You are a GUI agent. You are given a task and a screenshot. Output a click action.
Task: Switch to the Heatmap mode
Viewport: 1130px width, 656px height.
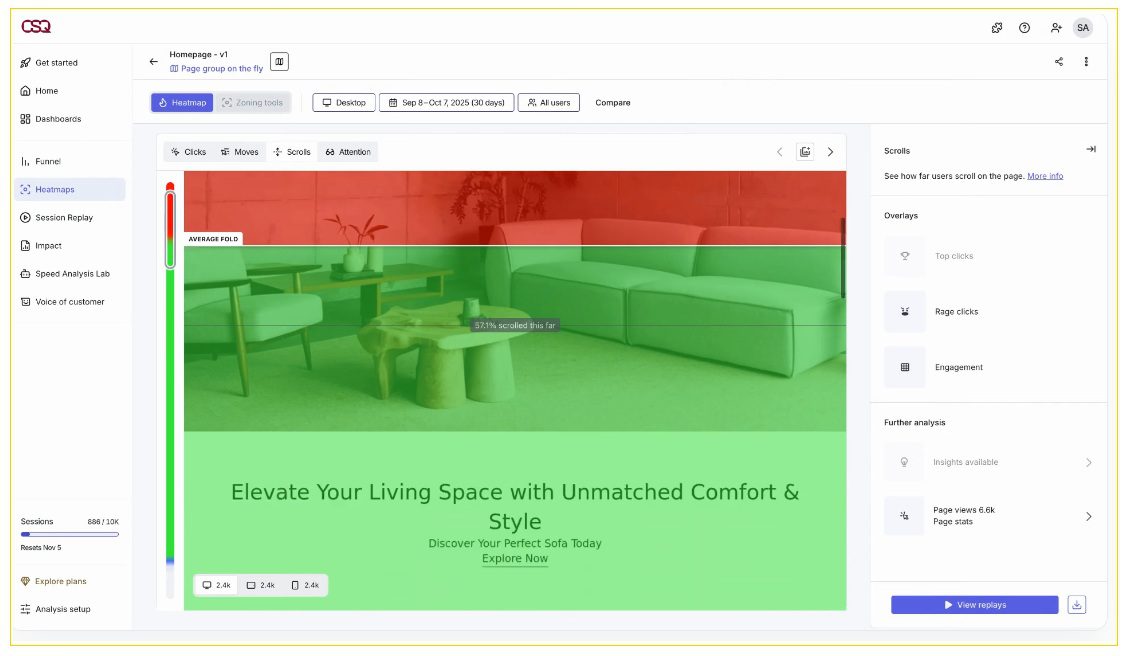[x=181, y=103]
